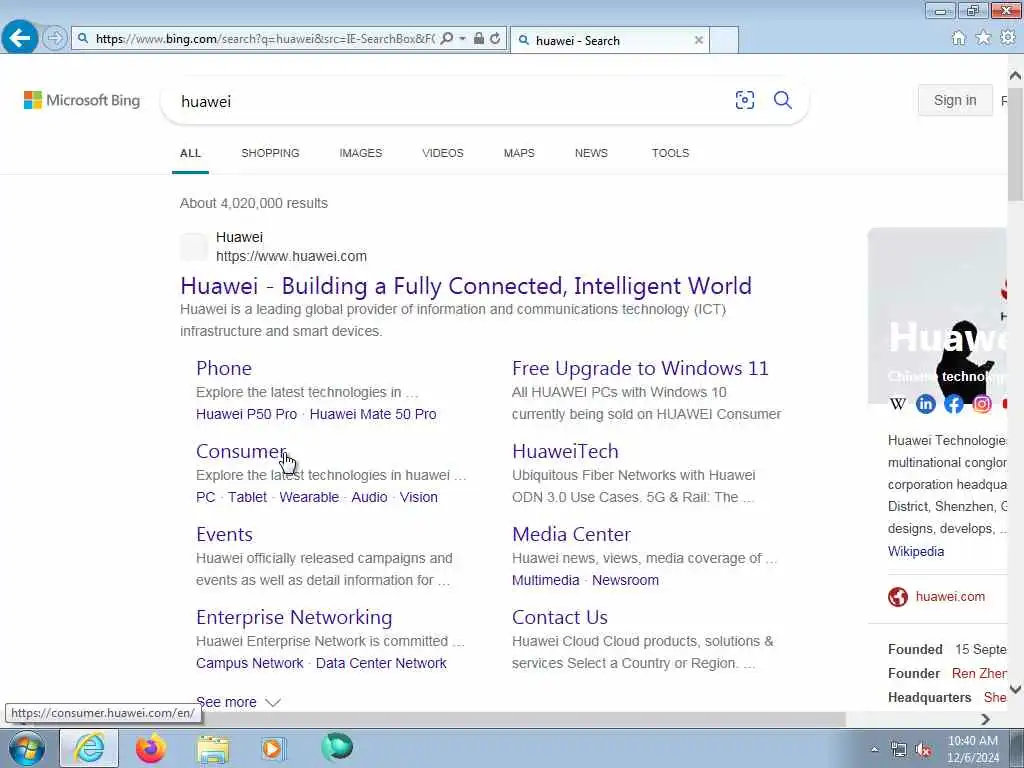1024x768 pixels.
Task: Open the Phone sitelink
Action: [x=224, y=368]
